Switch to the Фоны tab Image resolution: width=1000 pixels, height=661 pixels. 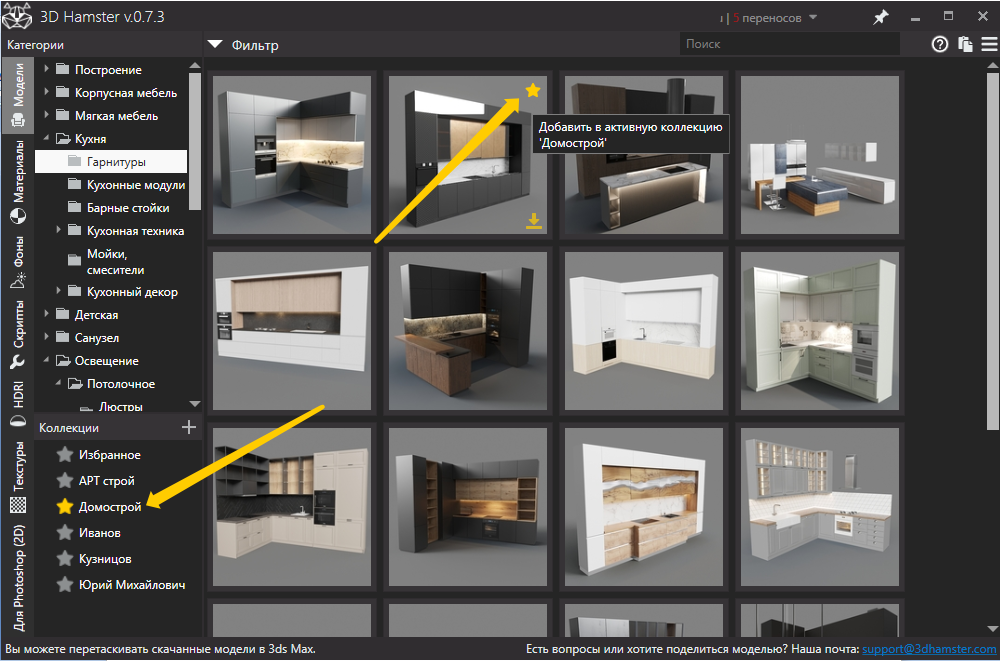click(x=18, y=262)
